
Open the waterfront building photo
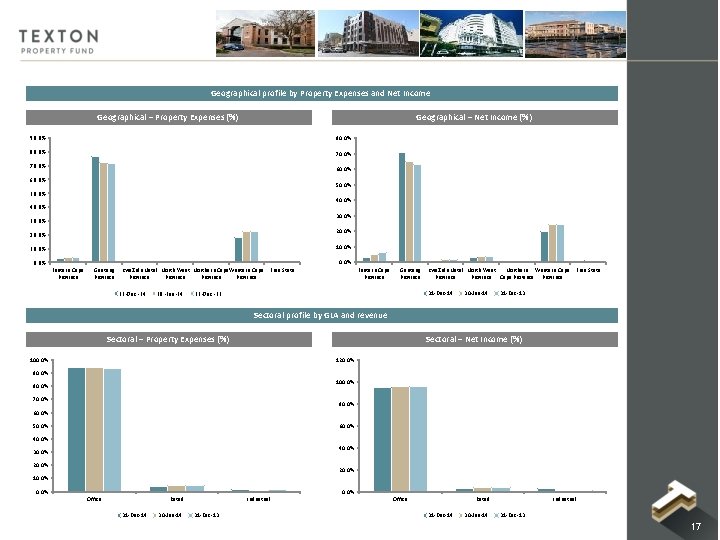tap(575, 34)
